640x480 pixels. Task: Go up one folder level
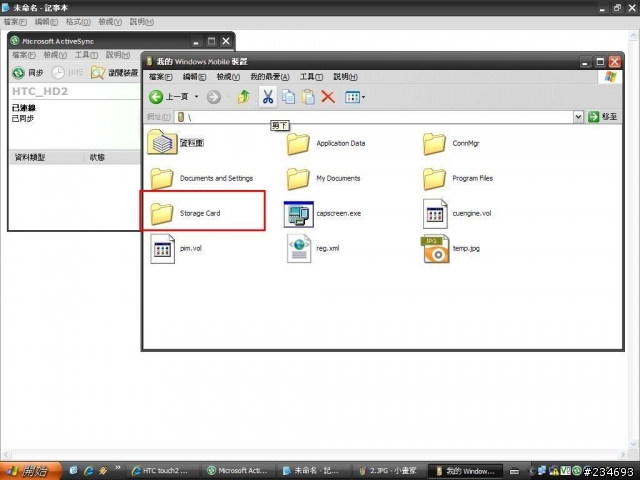(x=244, y=97)
